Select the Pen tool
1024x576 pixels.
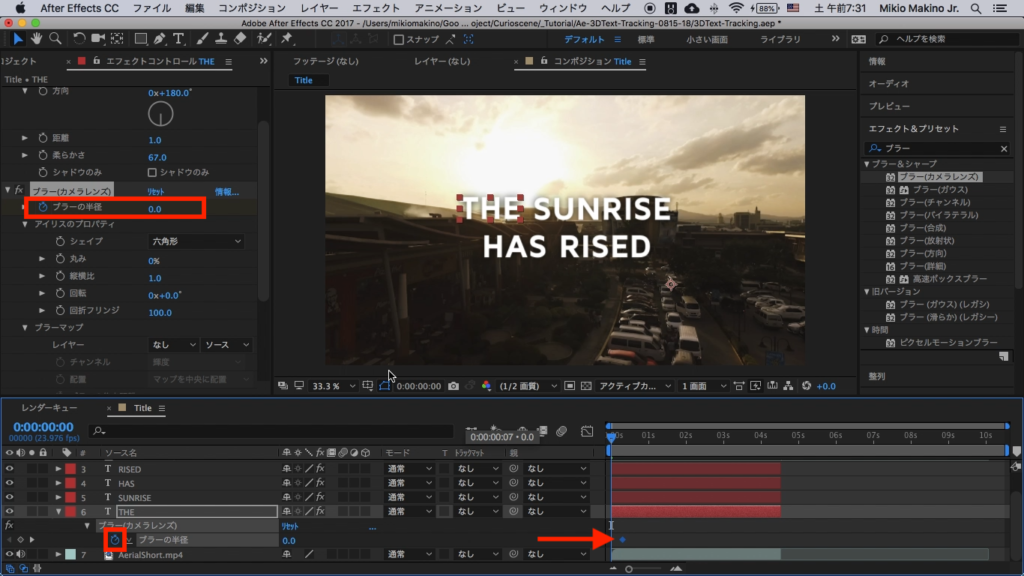point(160,39)
